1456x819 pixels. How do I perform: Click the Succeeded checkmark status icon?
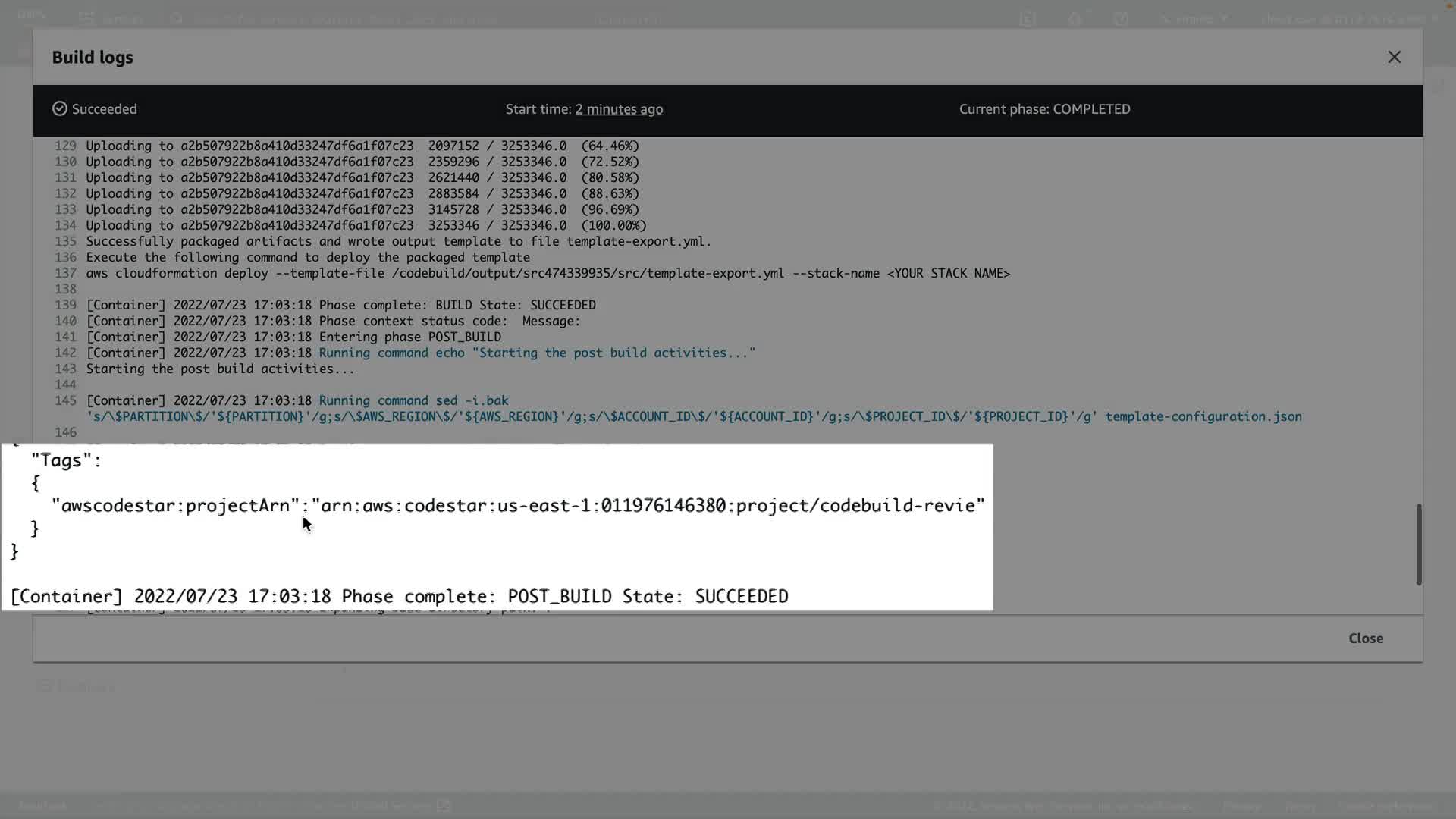coord(59,109)
